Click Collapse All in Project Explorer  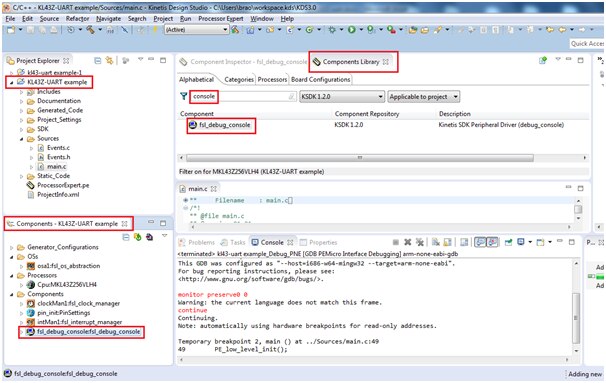[98, 60]
